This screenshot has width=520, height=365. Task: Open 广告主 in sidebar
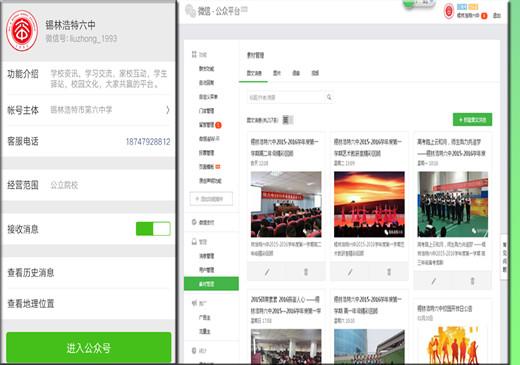[205, 318]
